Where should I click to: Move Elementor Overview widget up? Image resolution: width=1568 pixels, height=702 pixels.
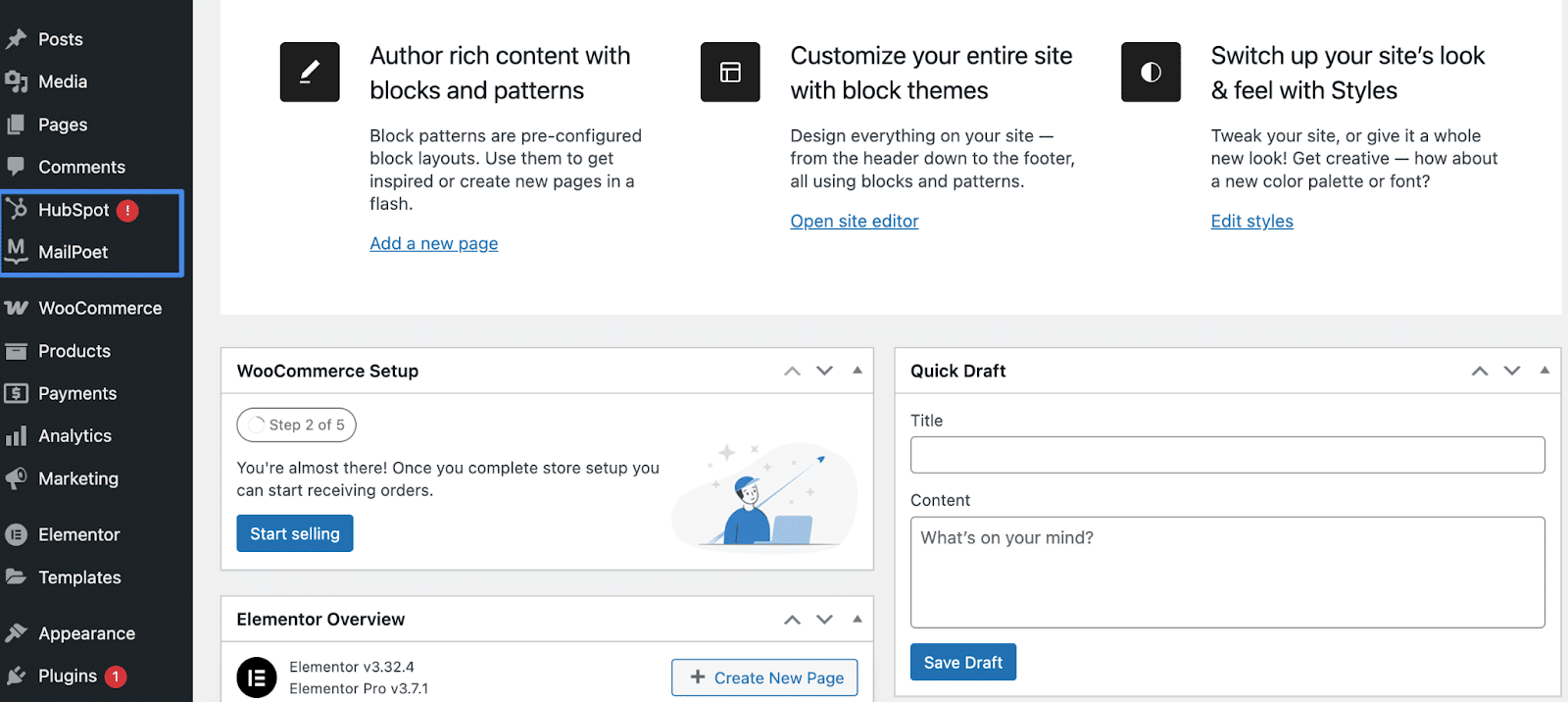[792, 620]
